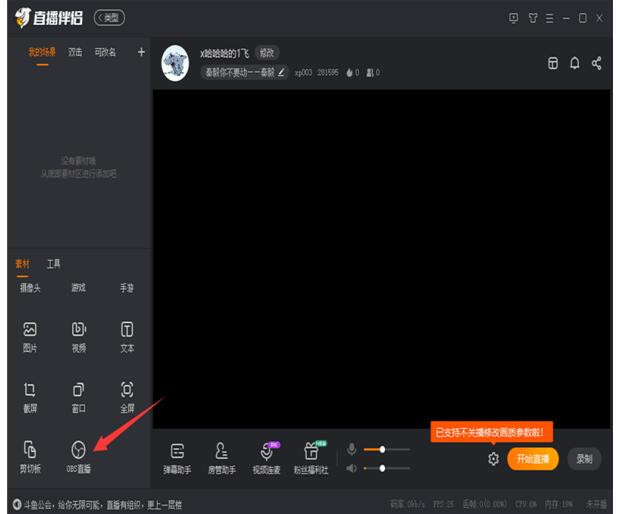Open the skin shirt icon

(x=533, y=18)
